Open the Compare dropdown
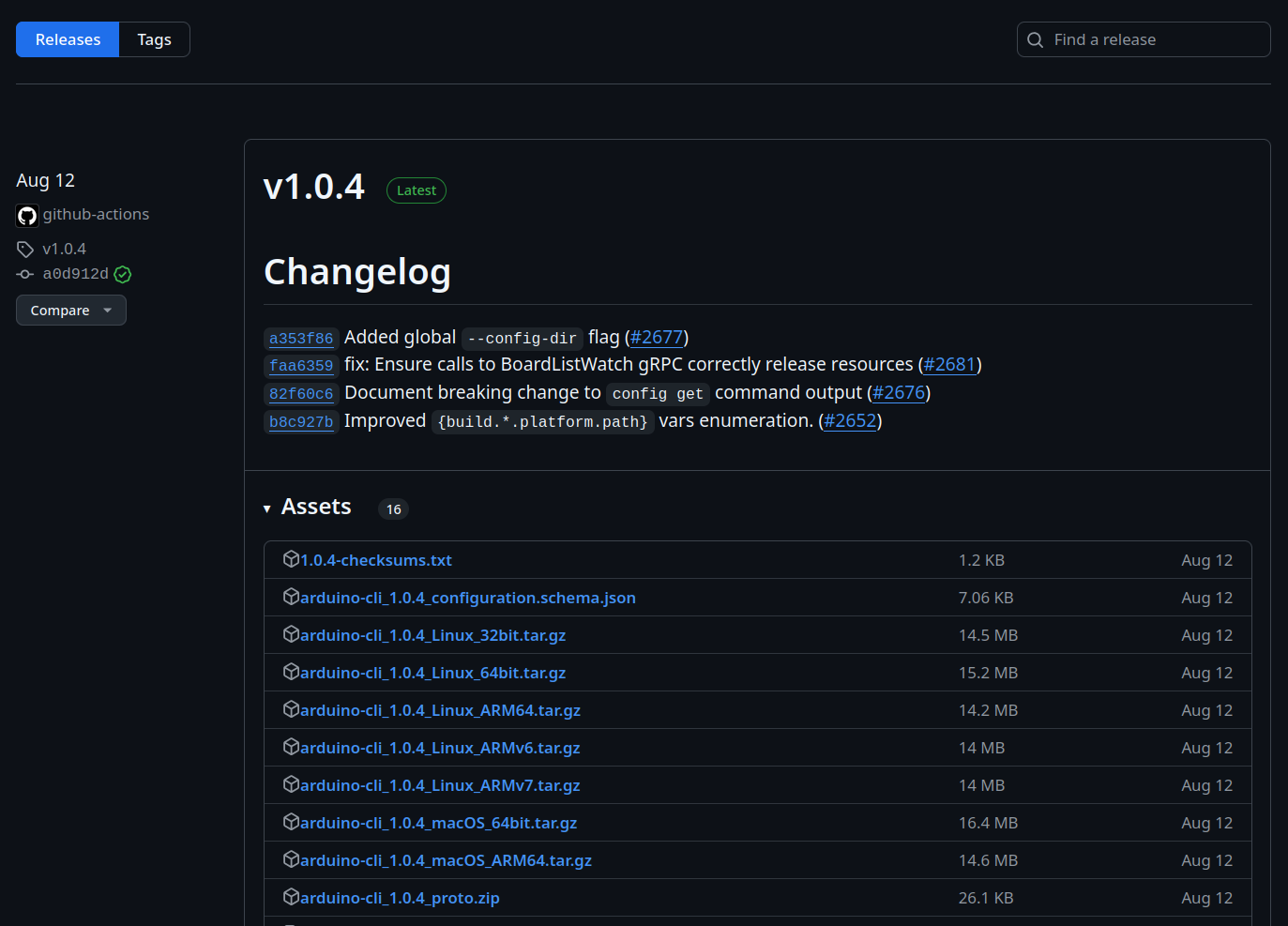The image size is (1288, 926). pos(71,311)
